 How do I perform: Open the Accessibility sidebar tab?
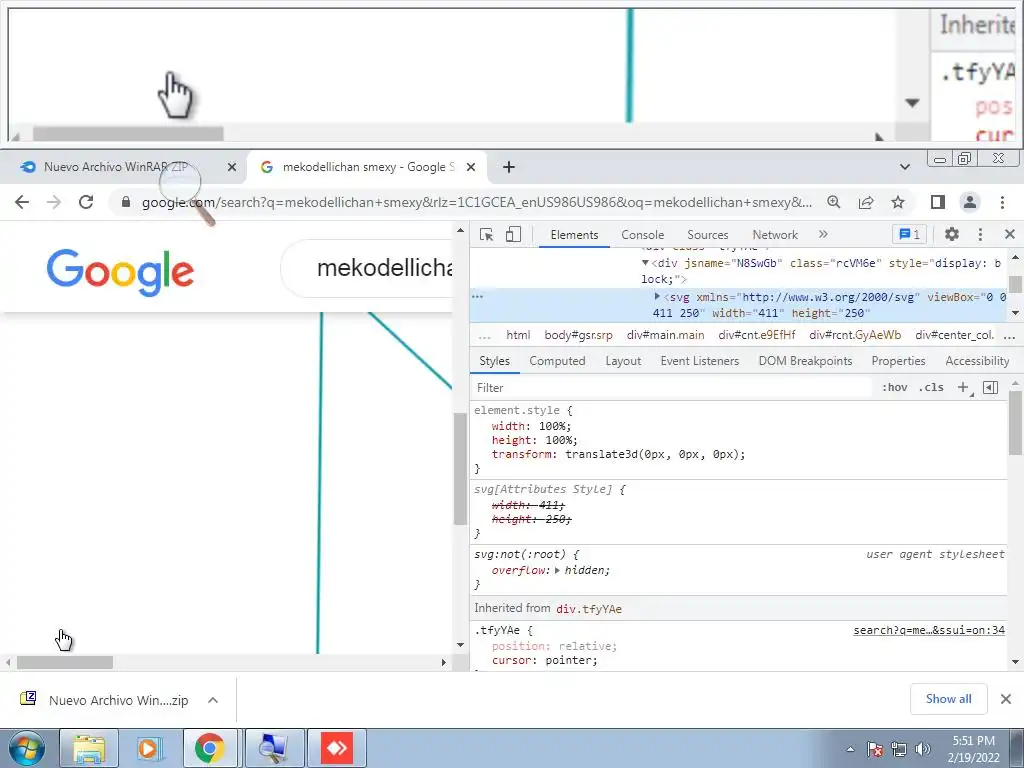(977, 361)
